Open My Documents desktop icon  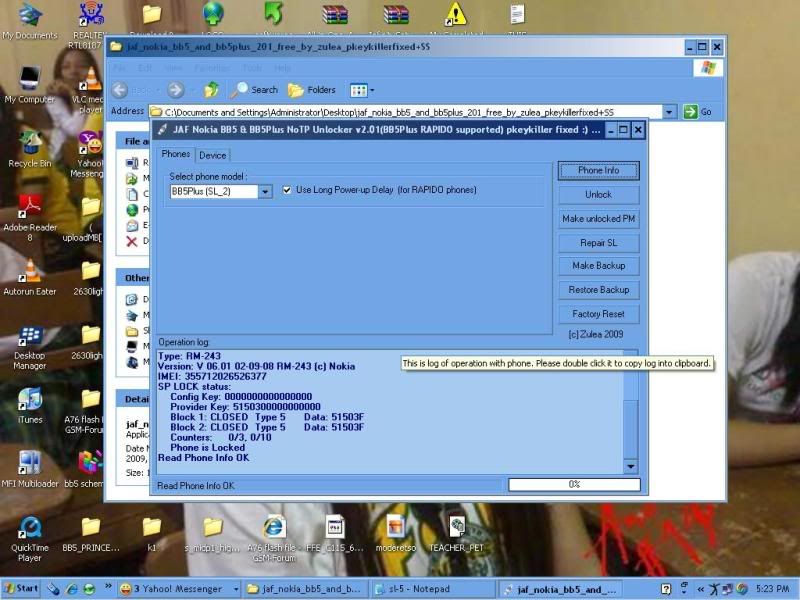pos(30,20)
